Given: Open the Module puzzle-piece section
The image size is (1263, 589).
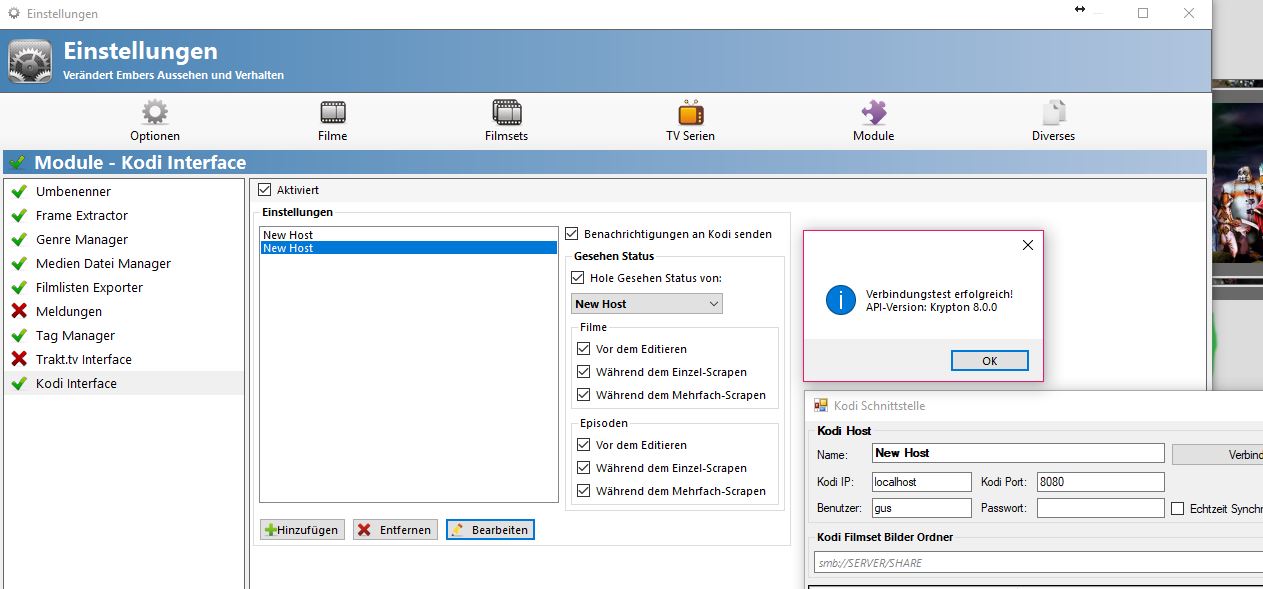Looking at the screenshot, I should tap(874, 121).
